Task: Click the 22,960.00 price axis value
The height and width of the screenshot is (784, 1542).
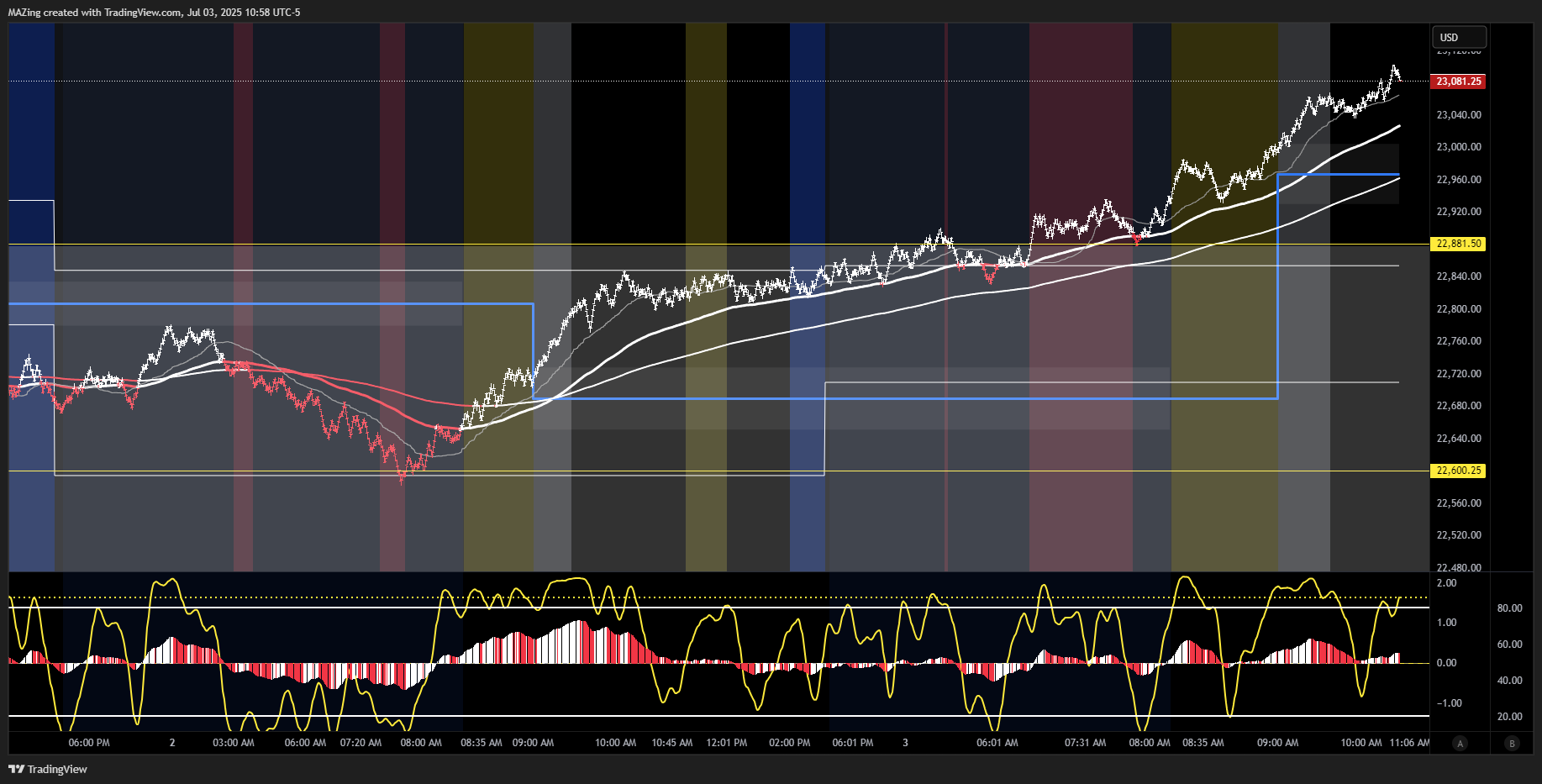Action: pyautogui.click(x=1459, y=180)
